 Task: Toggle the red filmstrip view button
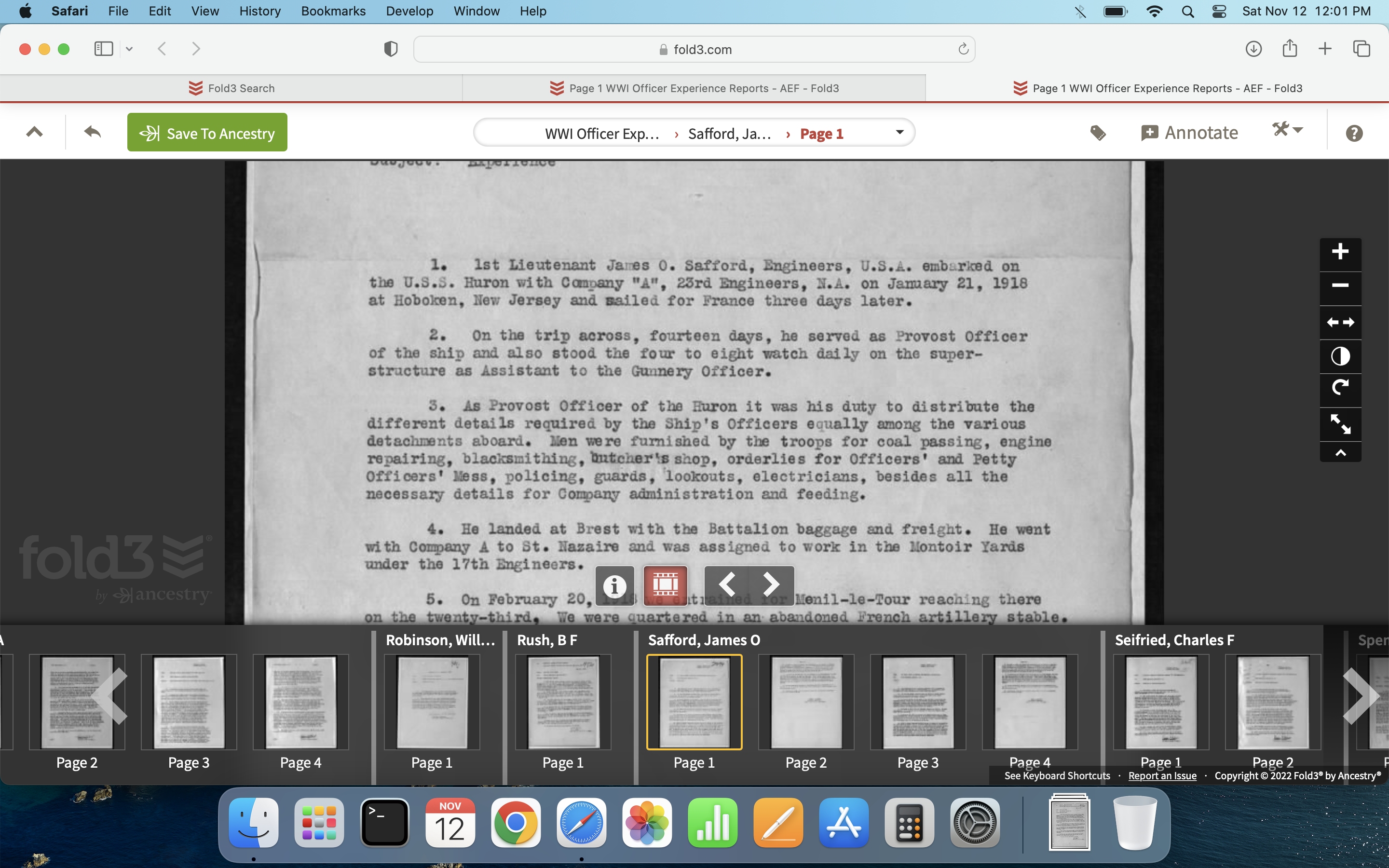pyautogui.click(x=665, y=585)
